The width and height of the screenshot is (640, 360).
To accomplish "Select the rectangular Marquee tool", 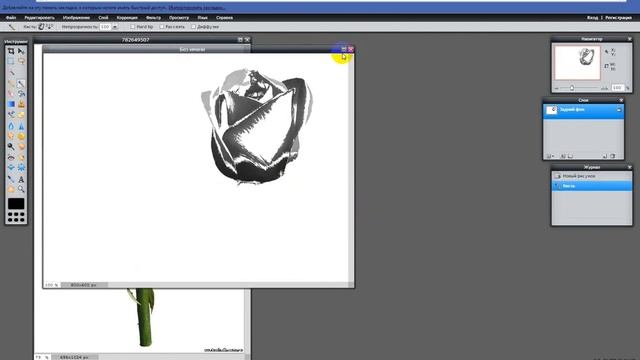I will tap(11, 61).
